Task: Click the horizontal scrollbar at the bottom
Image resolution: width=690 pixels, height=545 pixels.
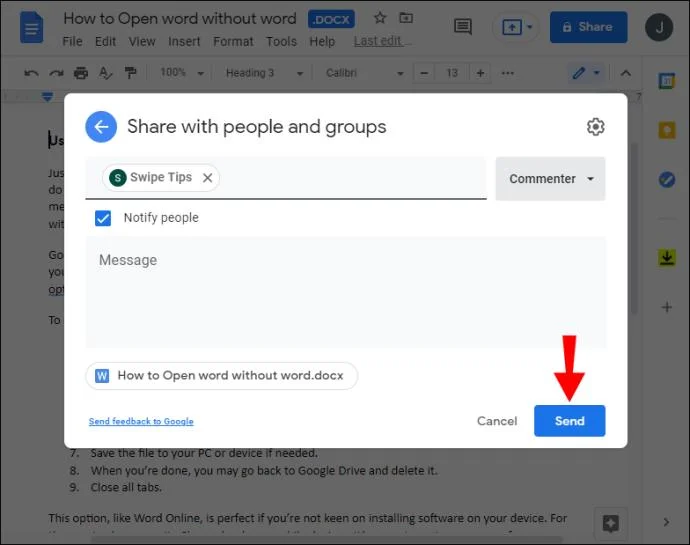Action: (x=326, y=539)
